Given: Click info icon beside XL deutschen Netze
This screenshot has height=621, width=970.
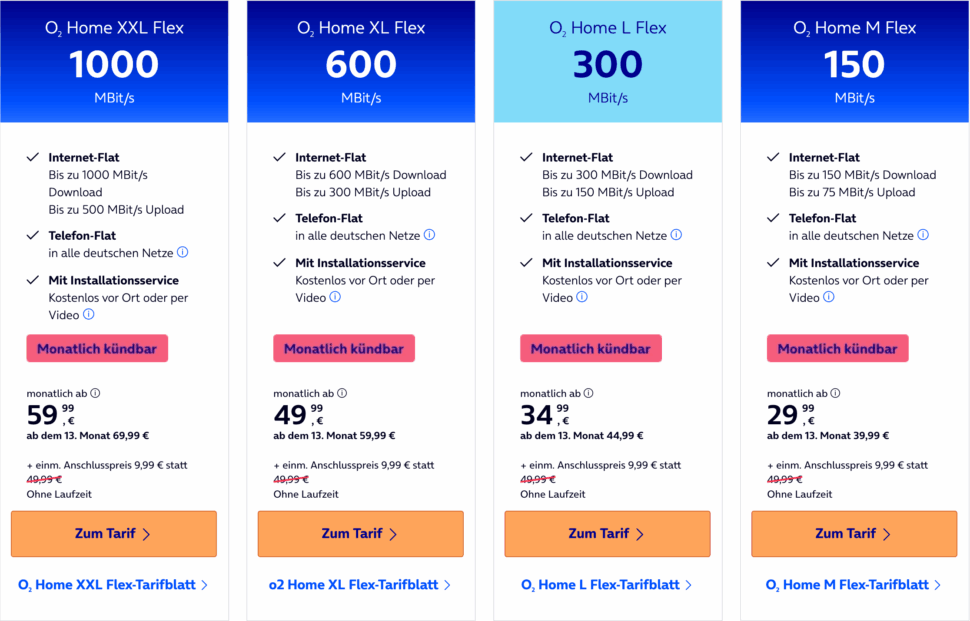Looking at the screenshot, I should point(430,236).
